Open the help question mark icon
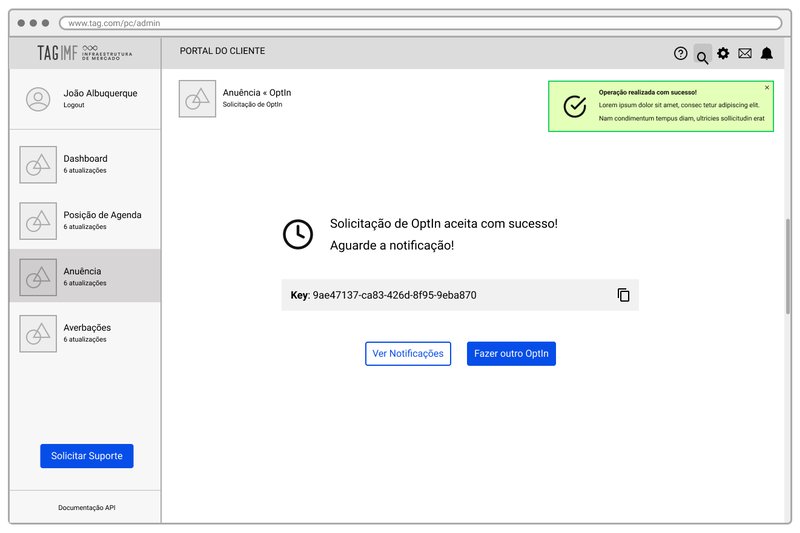800x533 pixels. pos(680,54)
